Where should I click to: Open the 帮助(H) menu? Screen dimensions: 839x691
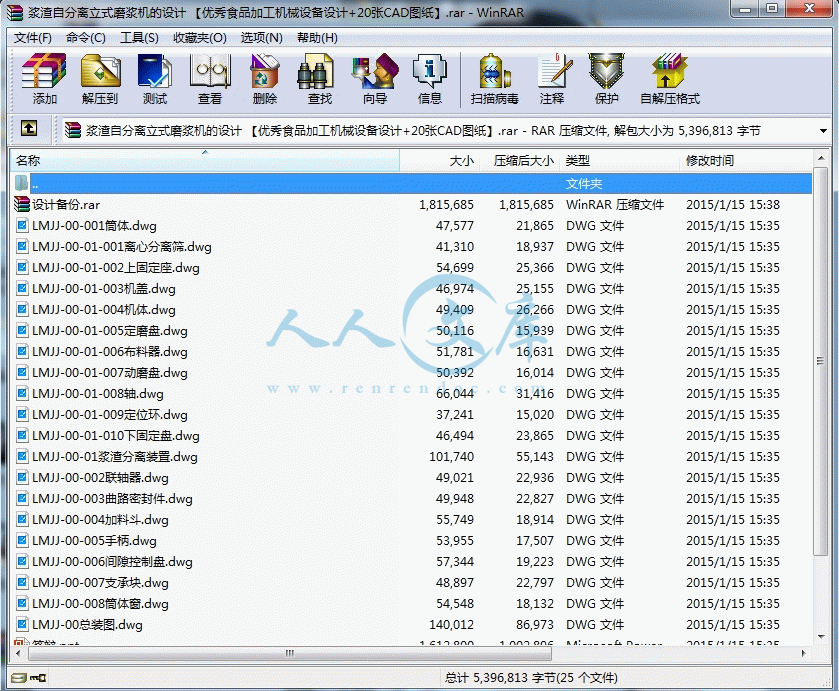[x=317, y=38]
